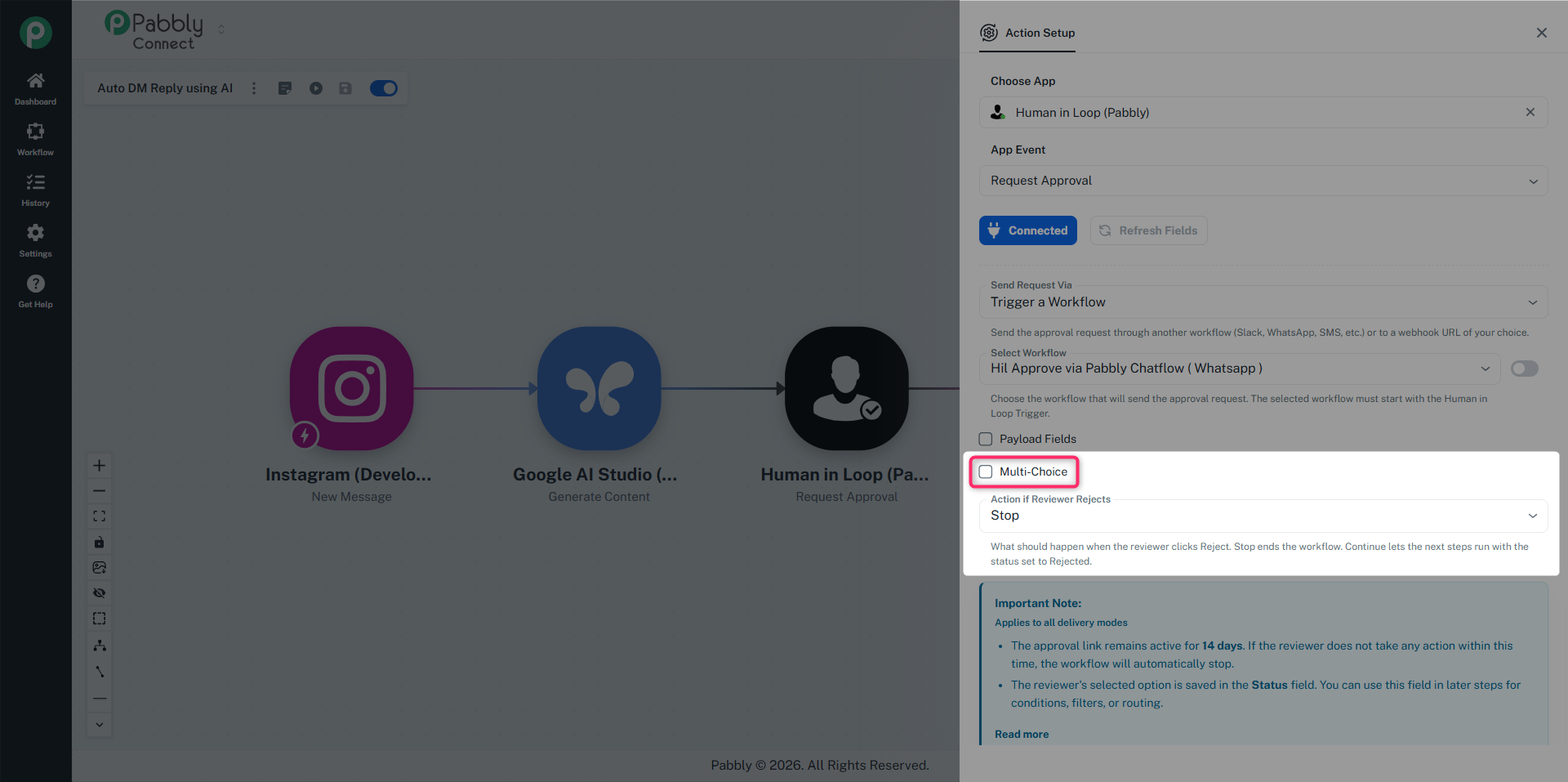This screenshot has height=782, width=1568.
Task: Close the Action Setup panel
Action: pyautogui.click(x=1542, y=33)
